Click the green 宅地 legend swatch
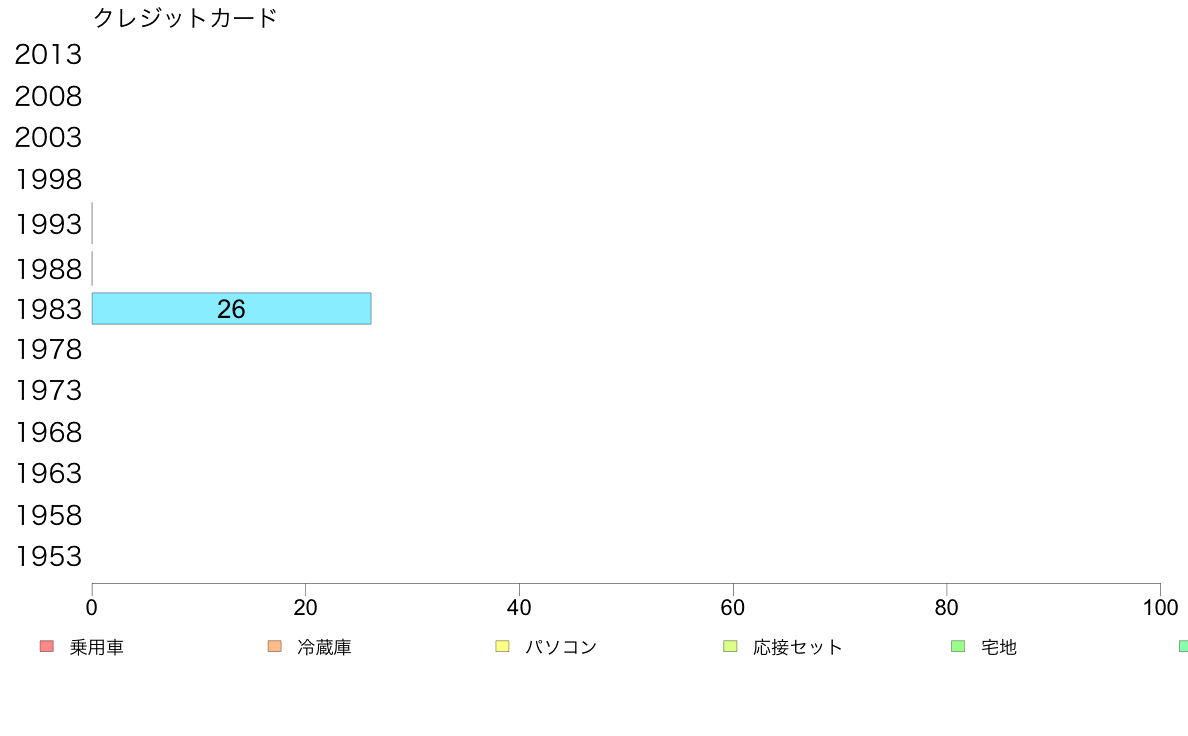The image size is (1188, 736). [x=958, y=647]
